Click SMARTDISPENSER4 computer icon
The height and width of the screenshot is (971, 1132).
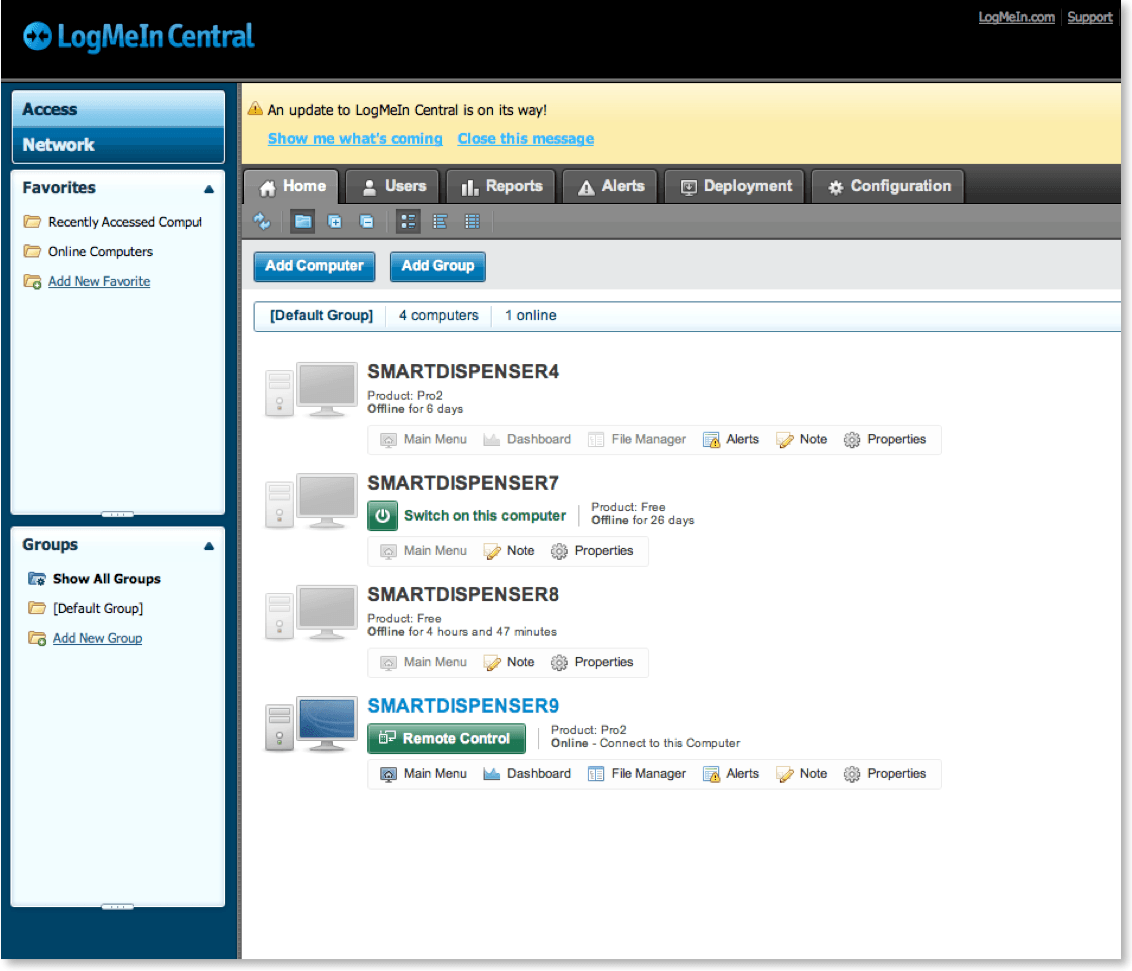(x=311, y=390)
